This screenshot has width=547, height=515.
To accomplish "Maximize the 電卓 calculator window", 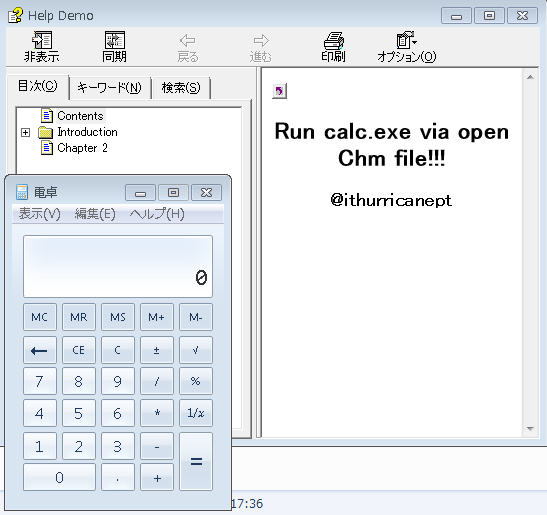I will (x=173, y=193).
